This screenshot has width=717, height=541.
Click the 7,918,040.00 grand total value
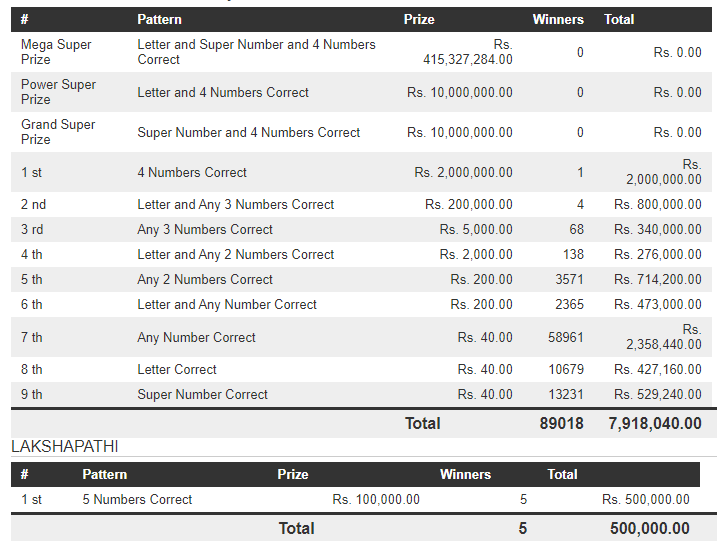(x=655, y=423)
